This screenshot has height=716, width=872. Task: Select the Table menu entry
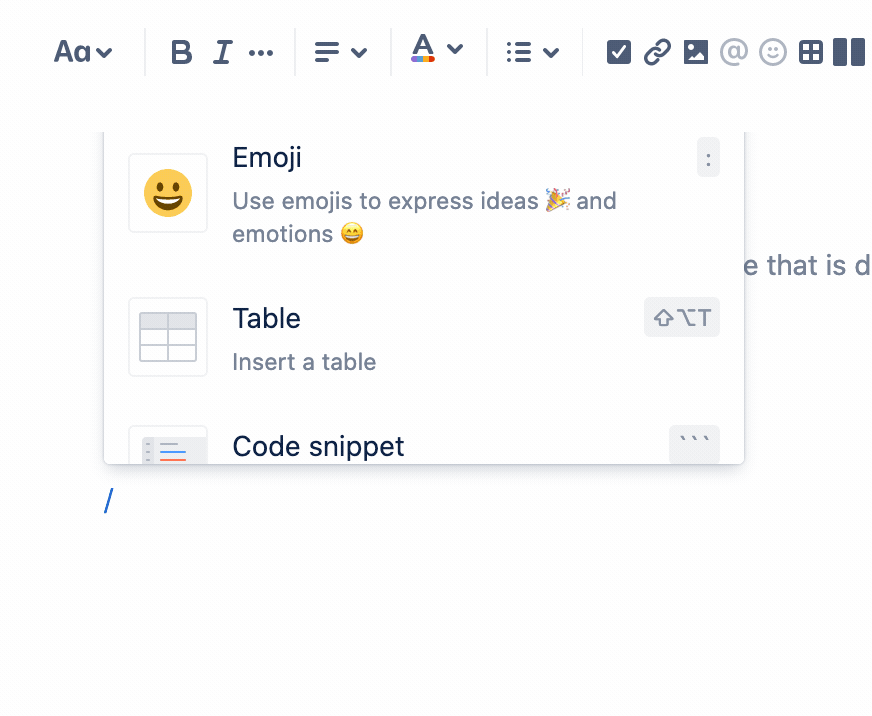[x=424, y=337]
